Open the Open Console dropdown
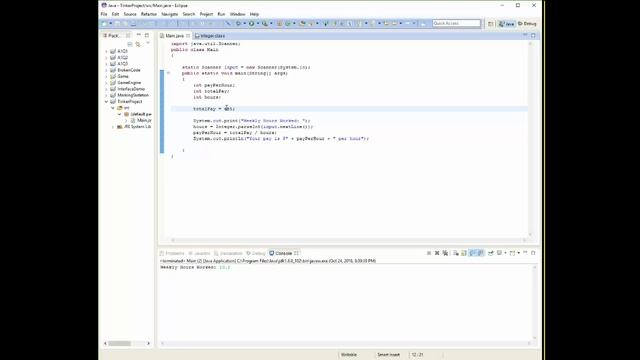640x360 pixels. pyautogui.click(x=518, y=253)
